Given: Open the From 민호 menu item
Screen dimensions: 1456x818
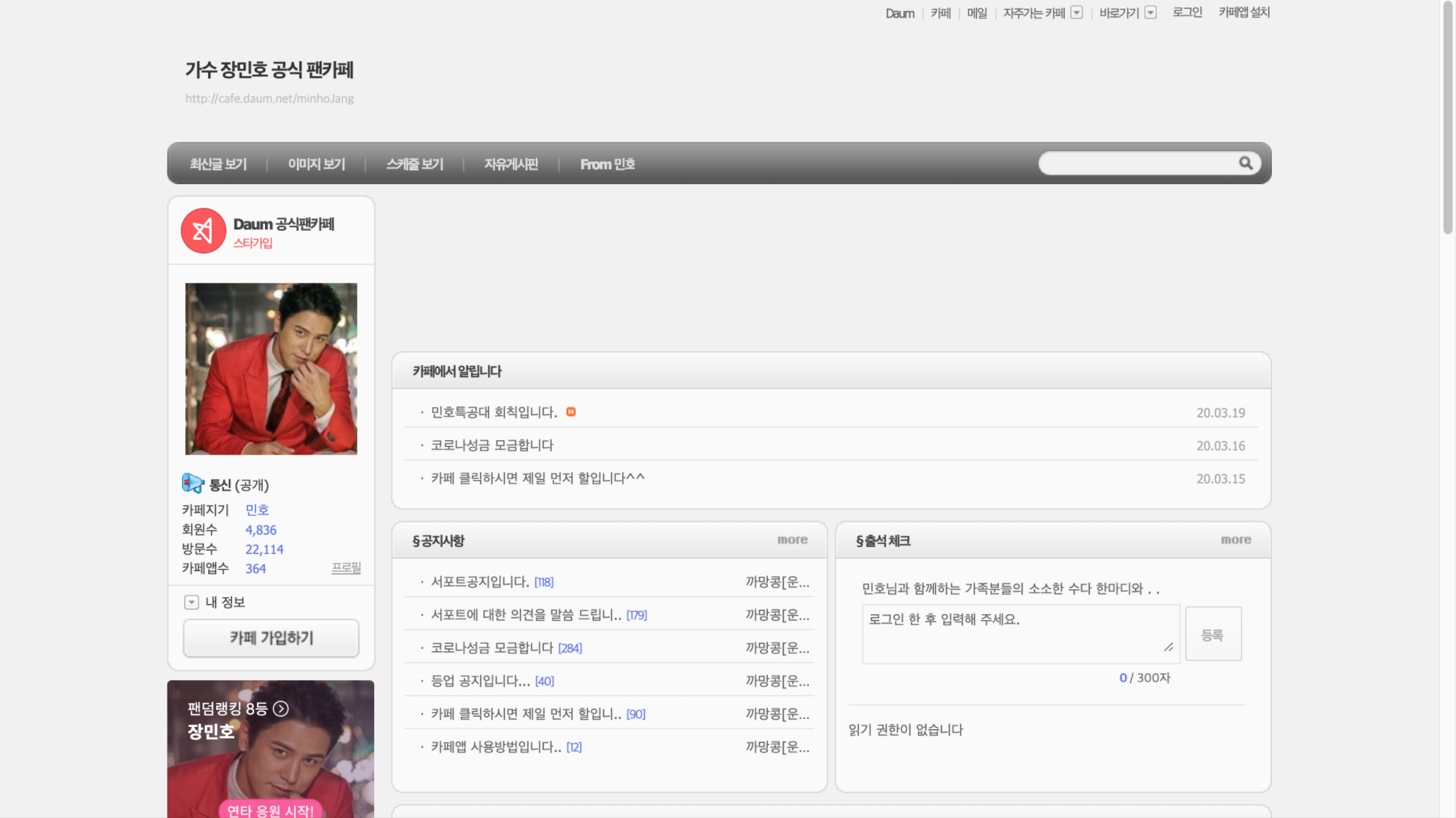Looking at the screenshot, I should tap(607, 164).
